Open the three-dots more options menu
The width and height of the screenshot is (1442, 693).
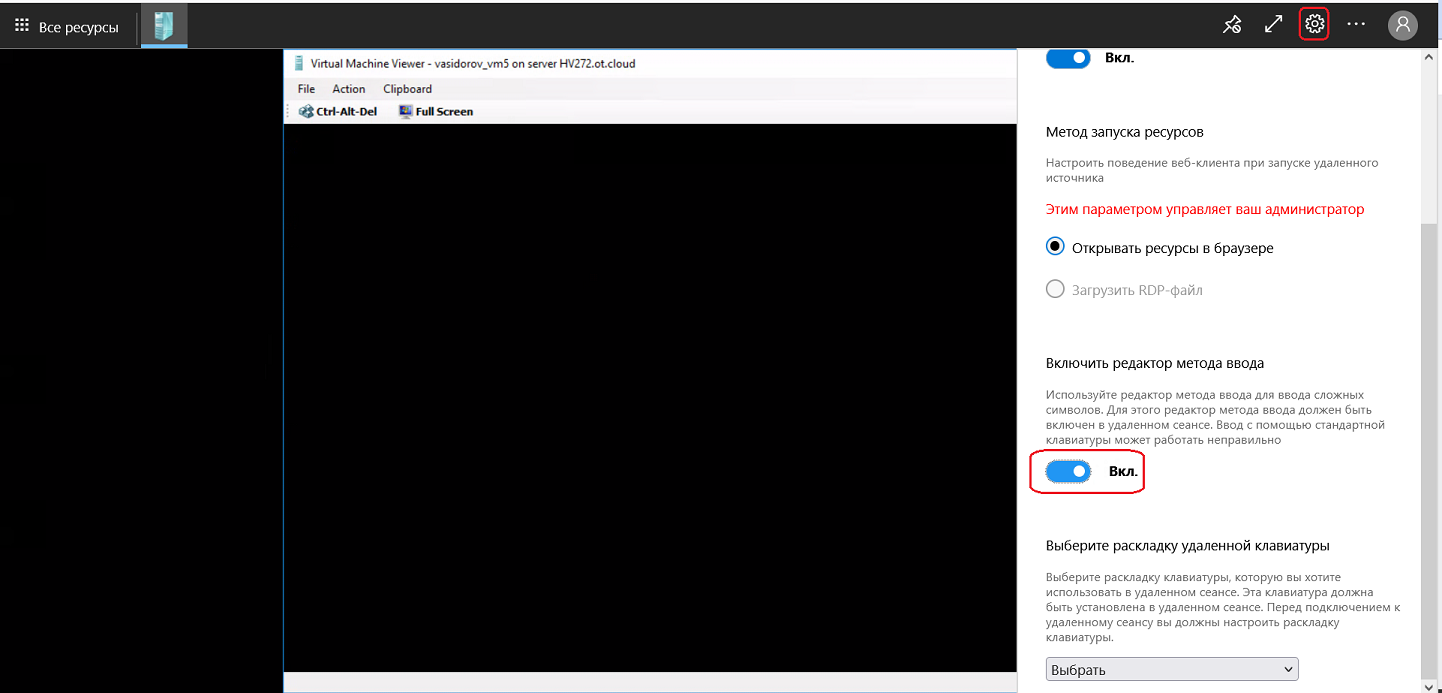[x=1356, y=24]
